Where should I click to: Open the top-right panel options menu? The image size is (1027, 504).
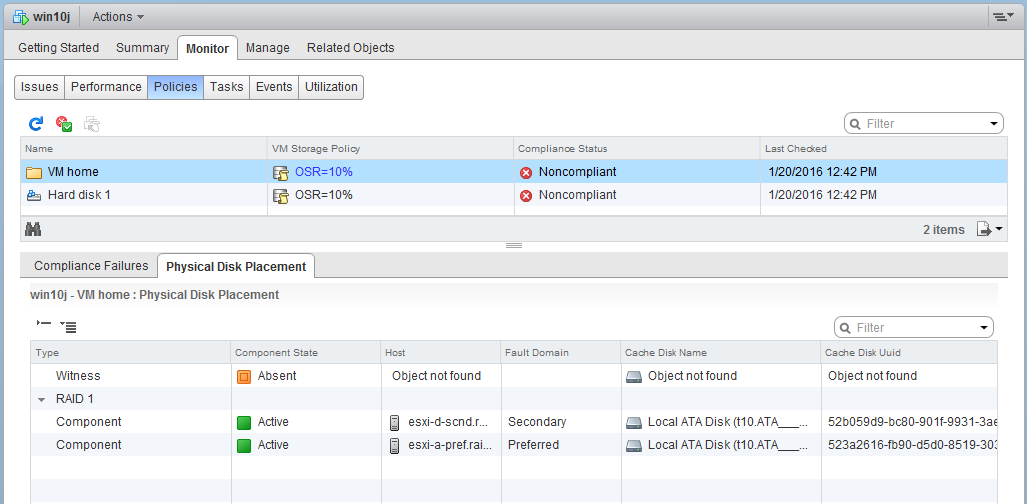click(1001, 17)
